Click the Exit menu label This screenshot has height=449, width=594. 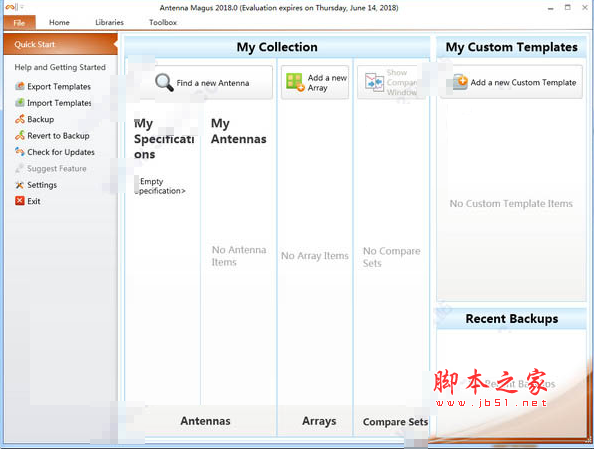[x=34, y=201]
